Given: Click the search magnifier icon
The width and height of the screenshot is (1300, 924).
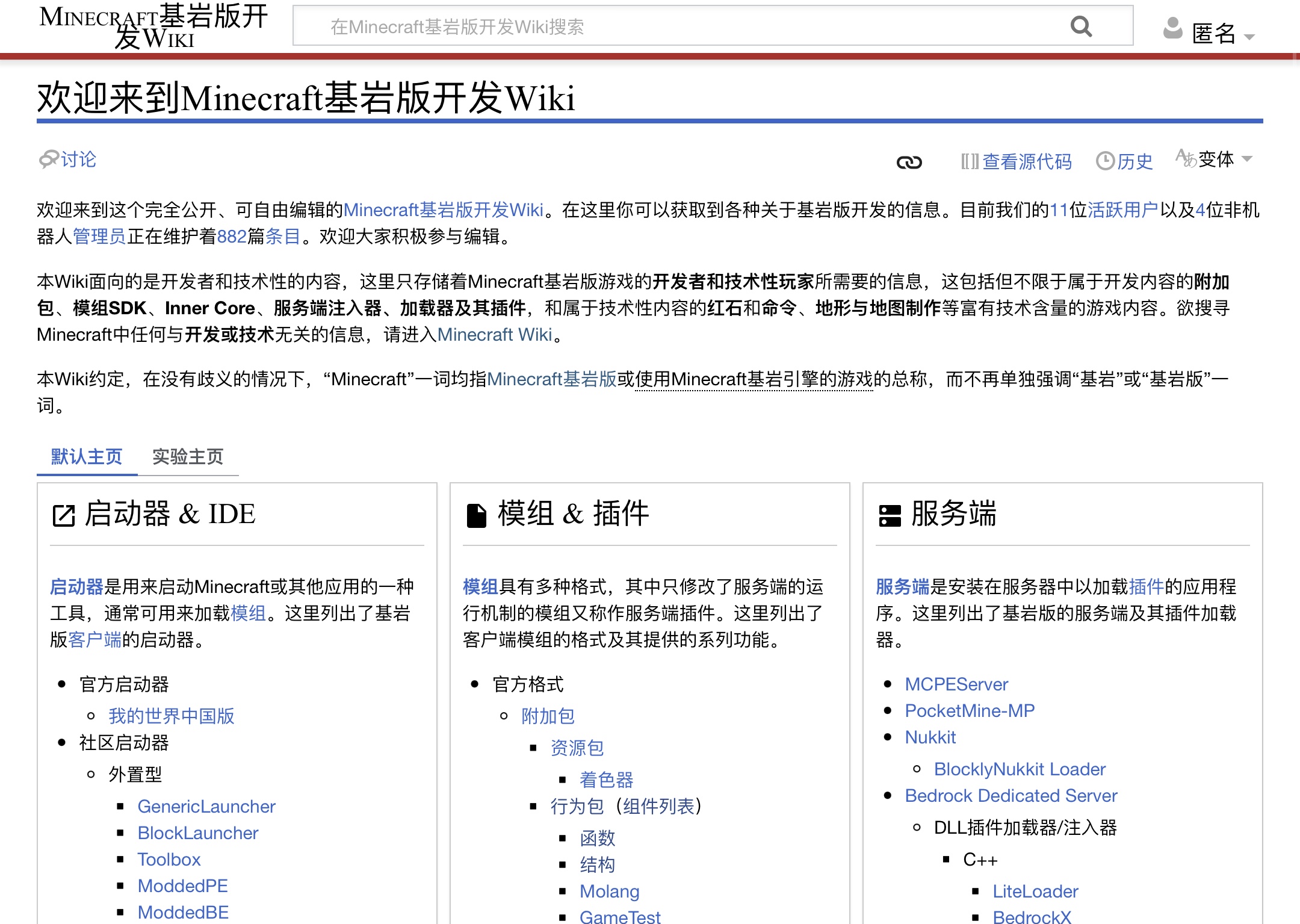Looking at the screenshot, I should tap(1082, 26).
